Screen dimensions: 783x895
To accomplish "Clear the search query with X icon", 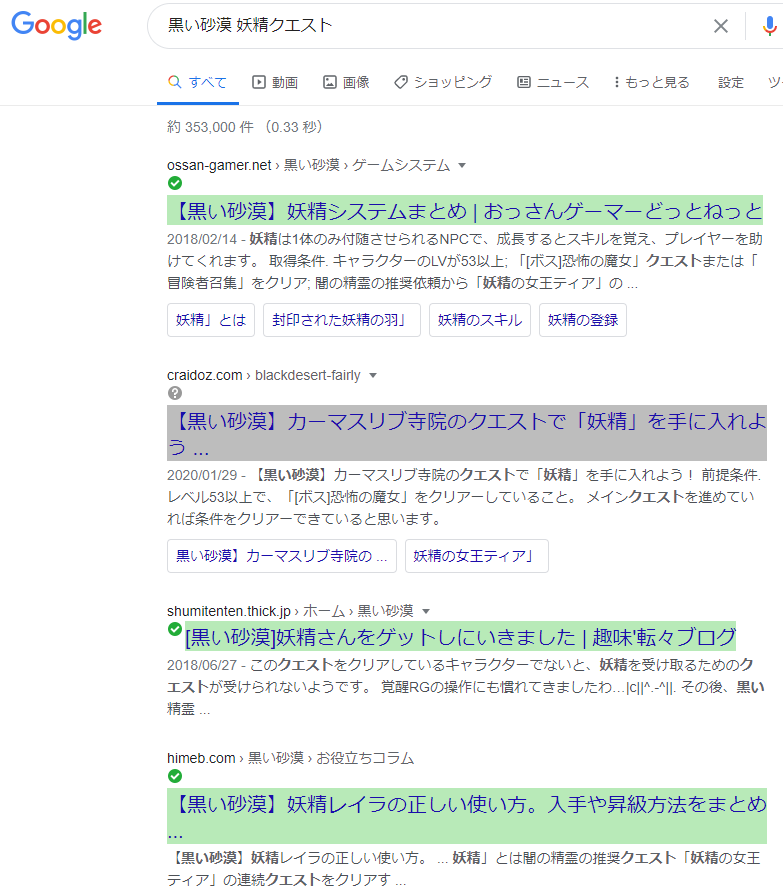I will [720, 26].
